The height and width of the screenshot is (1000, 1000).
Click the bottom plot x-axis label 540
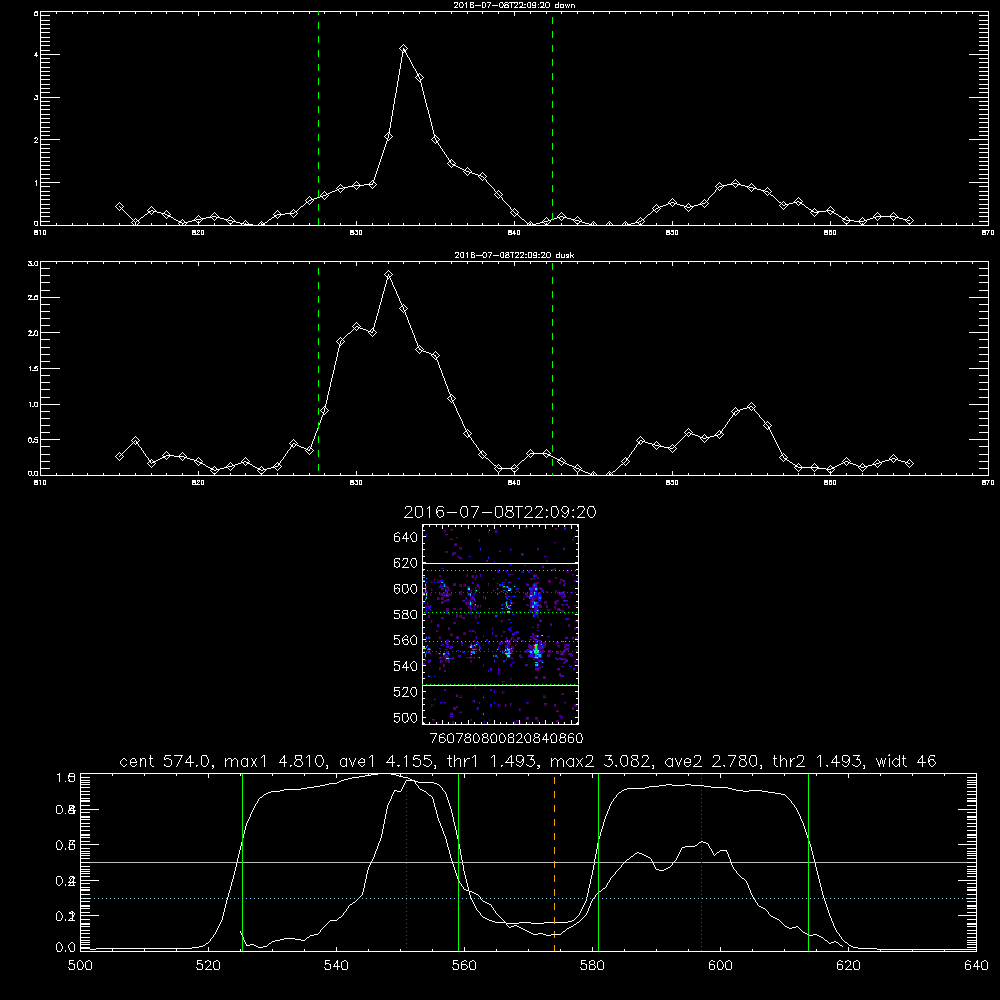336,966
